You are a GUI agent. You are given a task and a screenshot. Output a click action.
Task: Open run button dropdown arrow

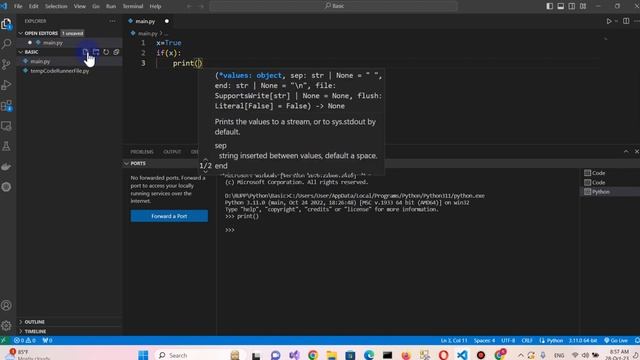(616, 21)
